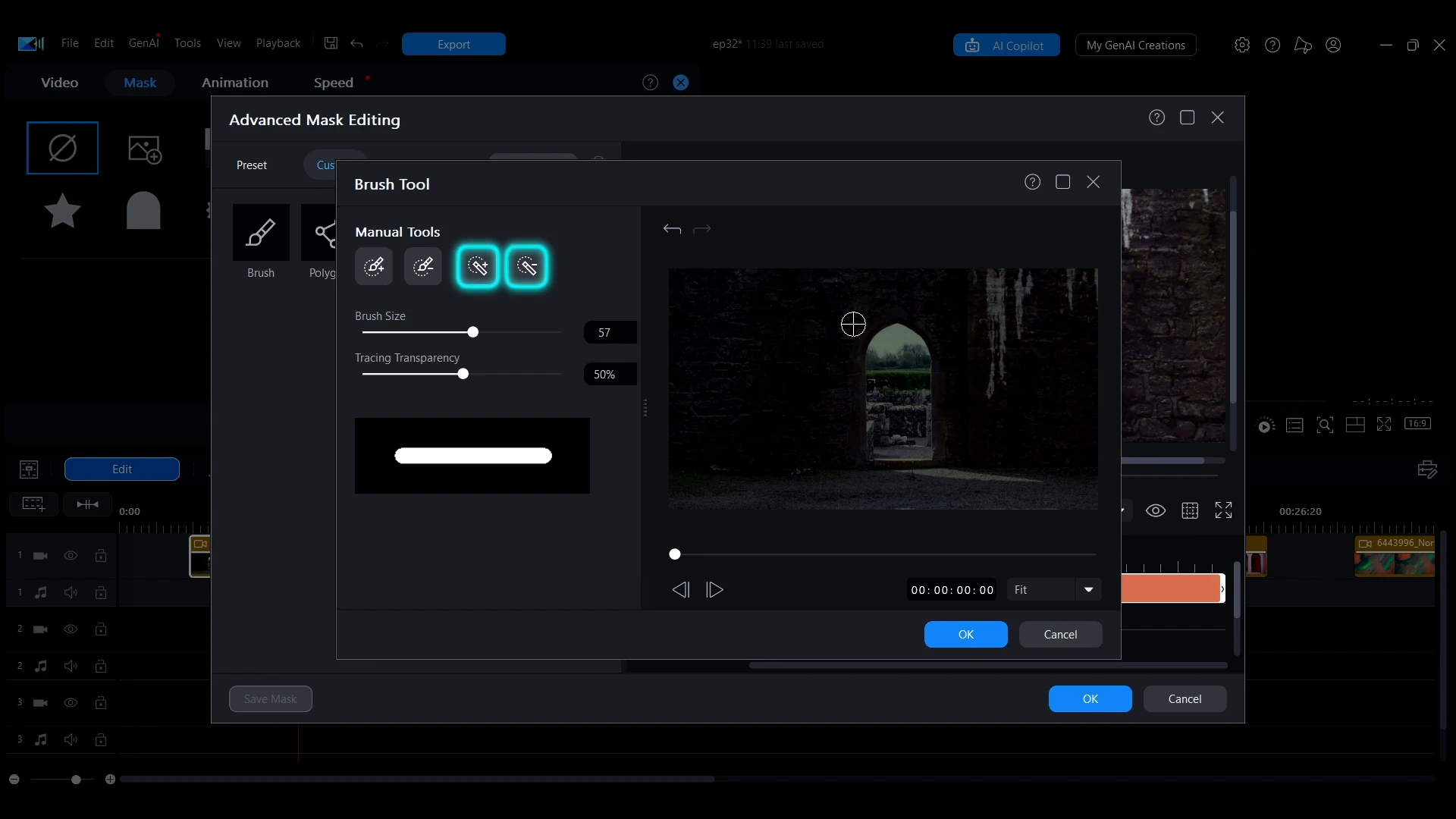Click the snap/ripple timeline icon
Image resolution: width=1456 pixels, height=819 pixels.
tap(88, 504)
